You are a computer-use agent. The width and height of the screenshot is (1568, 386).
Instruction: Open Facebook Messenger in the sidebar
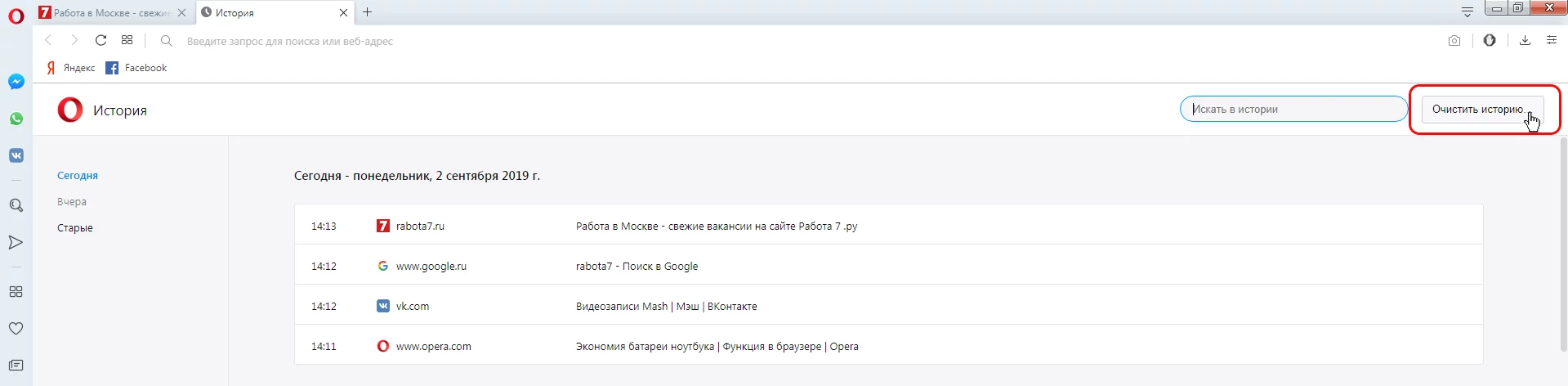click(x=16, y=82)
